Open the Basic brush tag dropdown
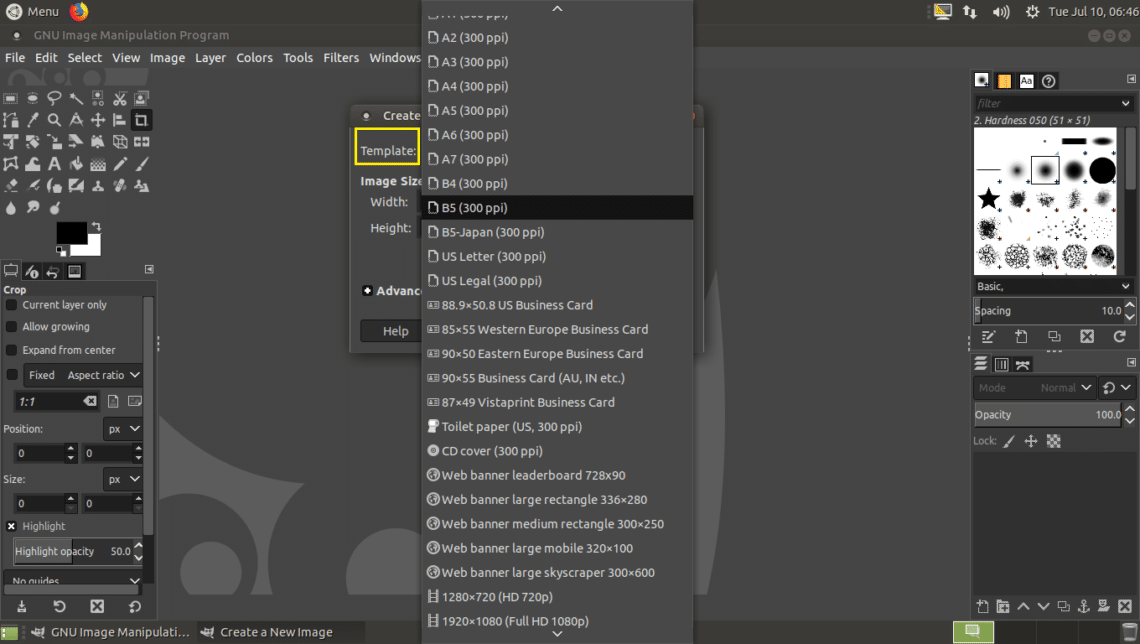 (x=1053, y=286)
